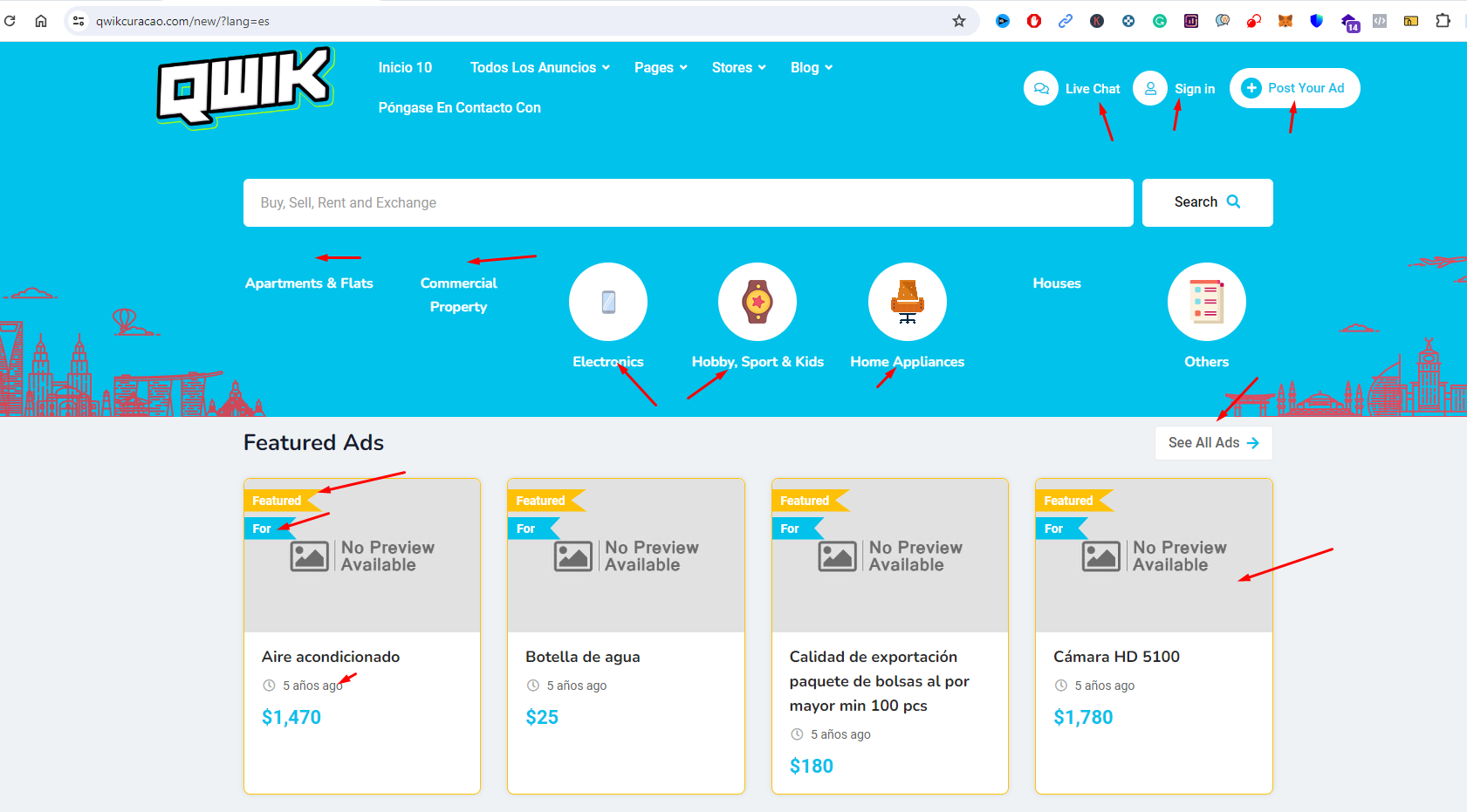Click the Sign in user icon
The width and height of the screenshot is (1467, 812).
pos(1150,88)
